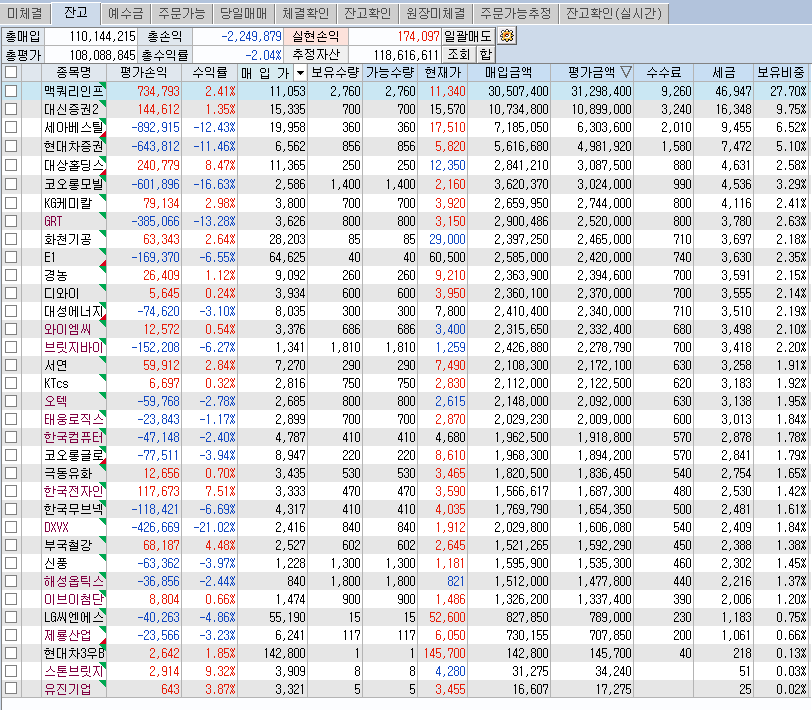Toggle the select-all checkbox in header row
Screen dimensions: 812x710
[x=11, y=73]
